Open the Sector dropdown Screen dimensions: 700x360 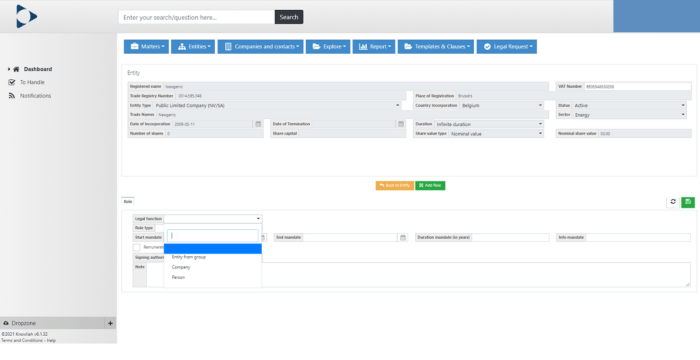(629, 115)
